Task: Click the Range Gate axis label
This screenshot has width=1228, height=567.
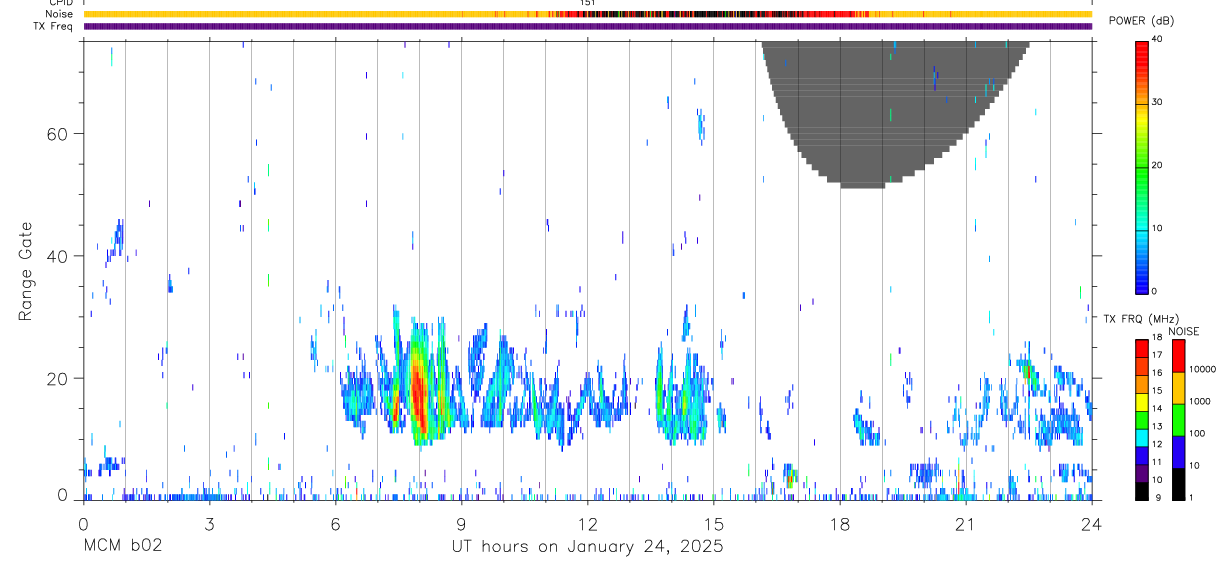Action: pos(26,272)
